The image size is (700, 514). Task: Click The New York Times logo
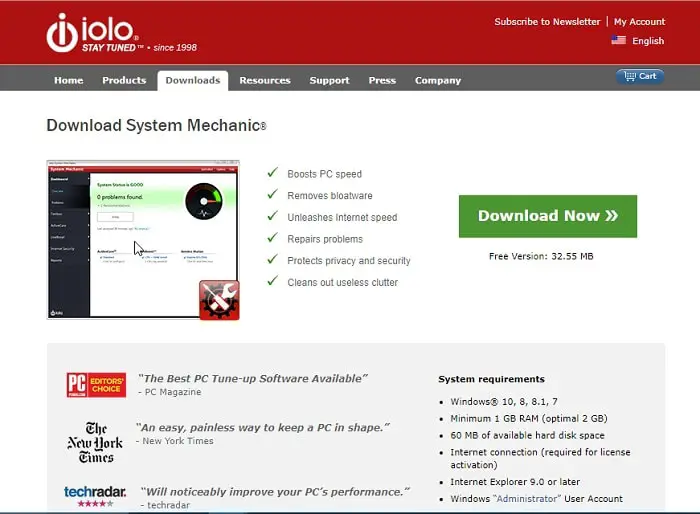click(95, 442)
